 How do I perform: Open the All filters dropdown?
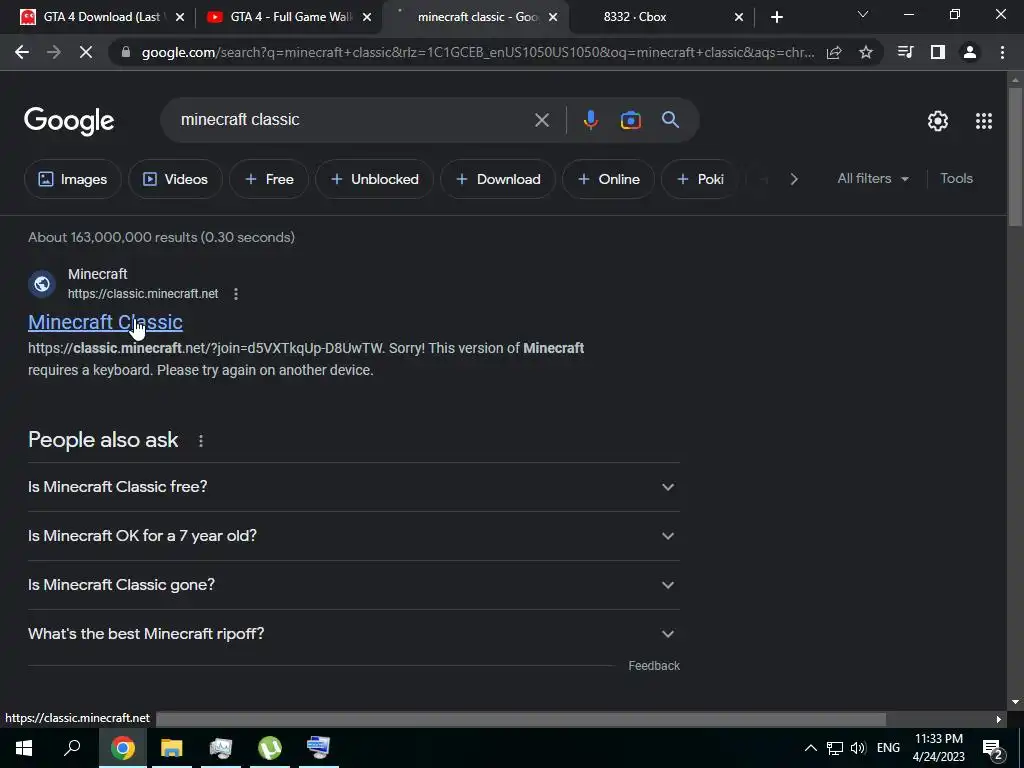click(873, 179)
